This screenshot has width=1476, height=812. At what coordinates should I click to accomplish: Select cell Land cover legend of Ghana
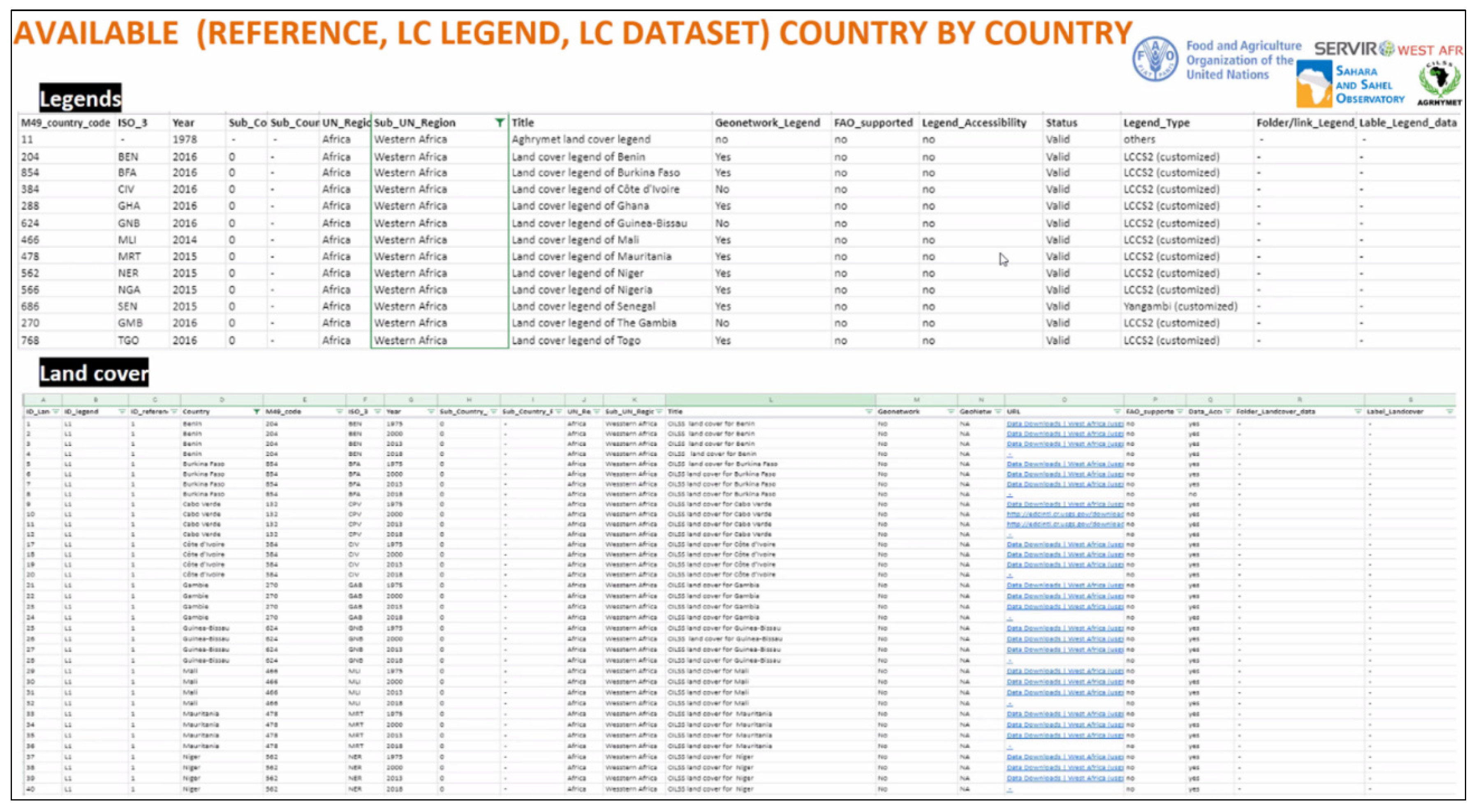580,206
